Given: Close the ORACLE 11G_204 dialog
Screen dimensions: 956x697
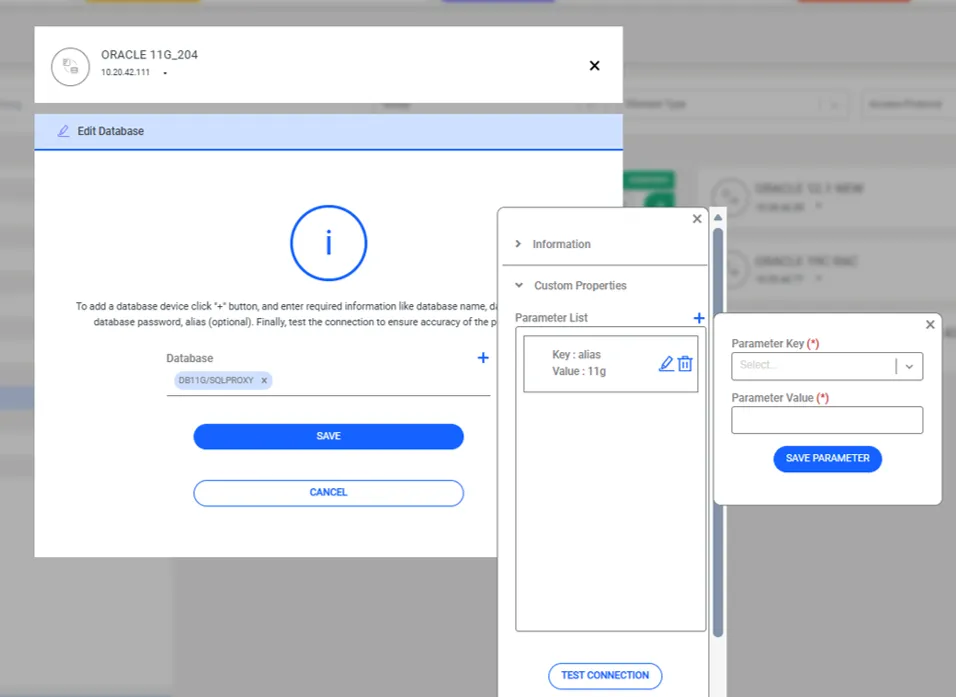Looking at the screenshot, I should (x=594, y=65).
